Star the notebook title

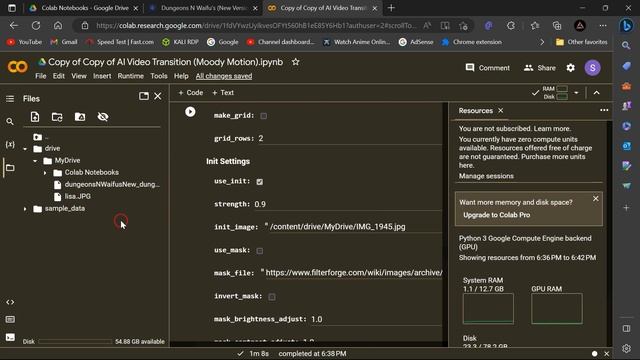pos(296,62)
